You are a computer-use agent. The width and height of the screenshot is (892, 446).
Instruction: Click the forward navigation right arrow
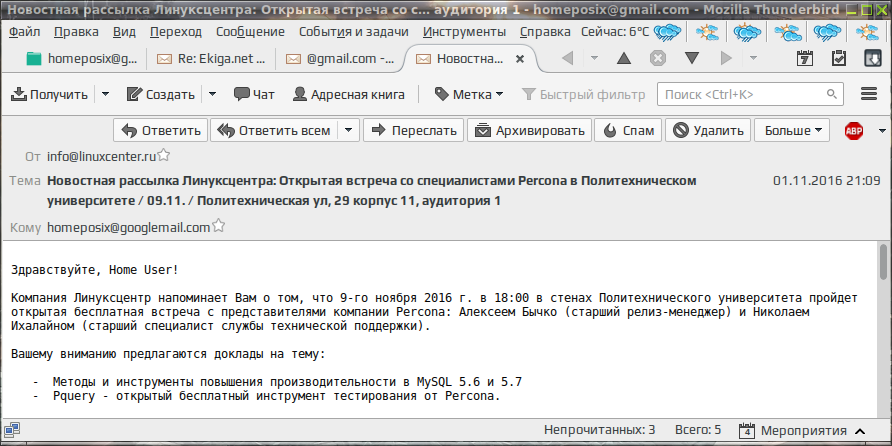pyautogui.click(x=726, y=58)
